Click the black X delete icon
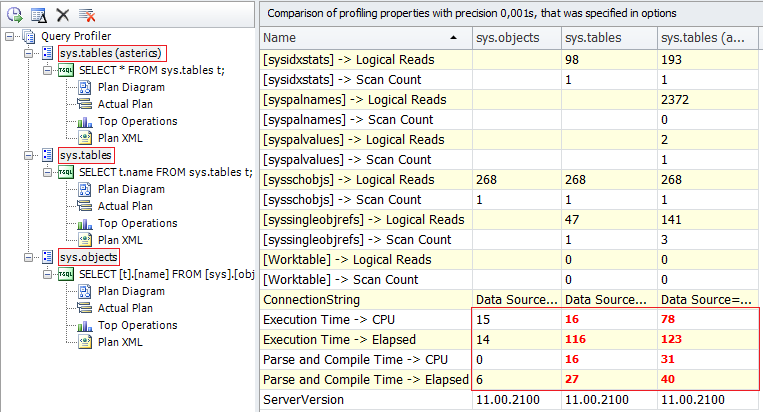 pyautogui.click(x=62, y=14)
